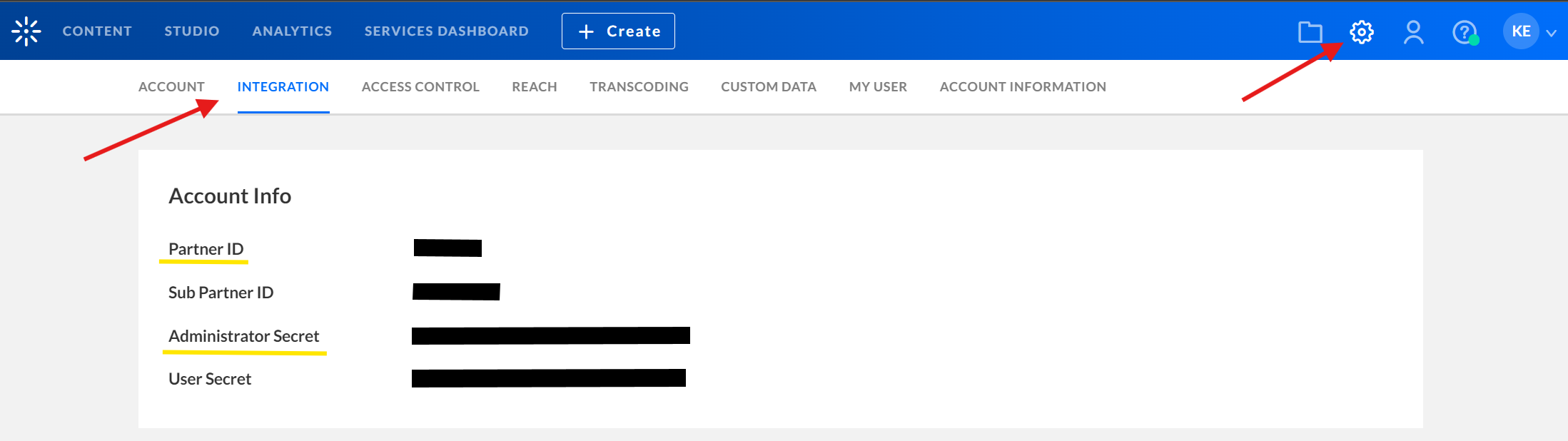Open the folder icon in header

click(1310, 32)
